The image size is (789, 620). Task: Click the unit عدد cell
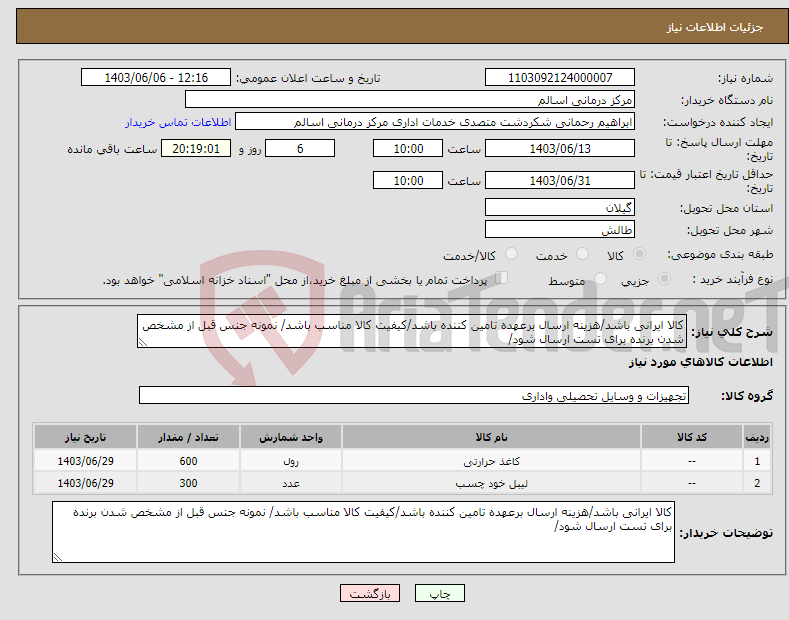point(291,483)
